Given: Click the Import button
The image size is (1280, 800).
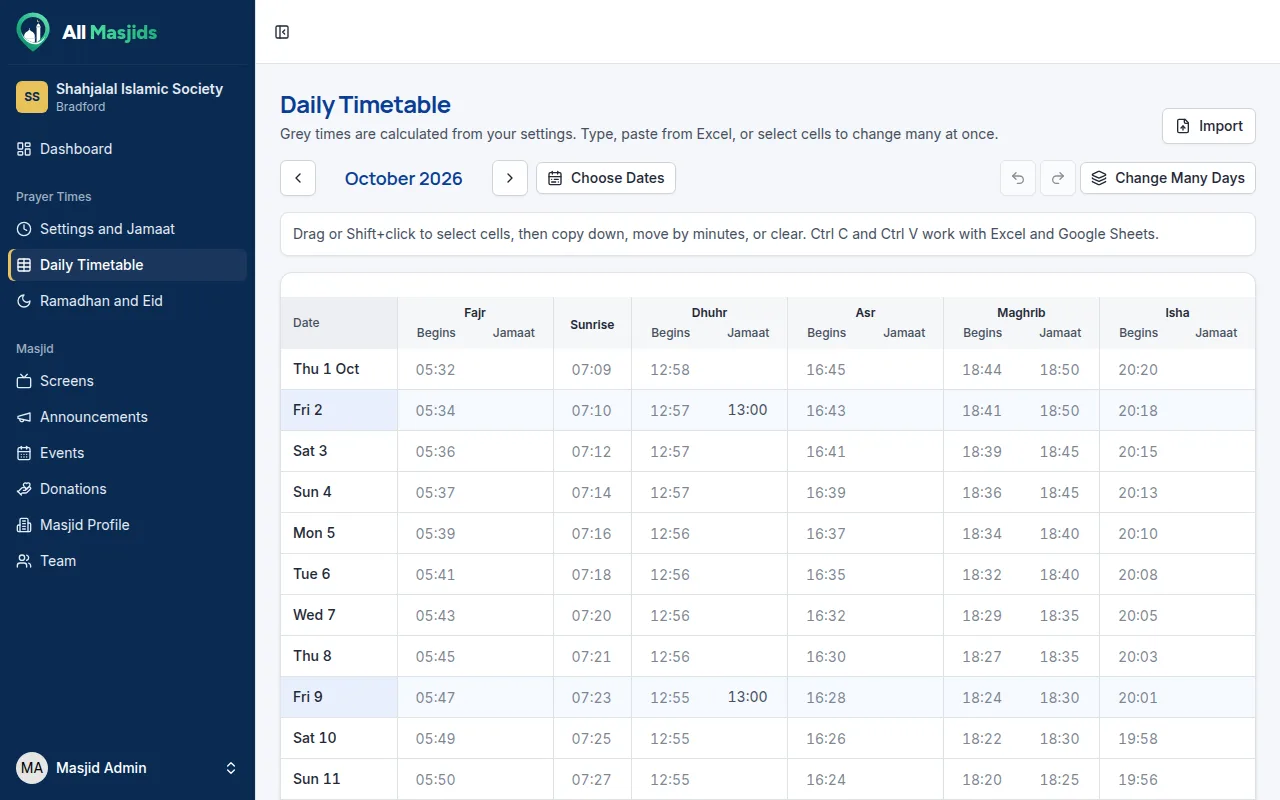Looking at the screenshot, I should point(1208,126).
